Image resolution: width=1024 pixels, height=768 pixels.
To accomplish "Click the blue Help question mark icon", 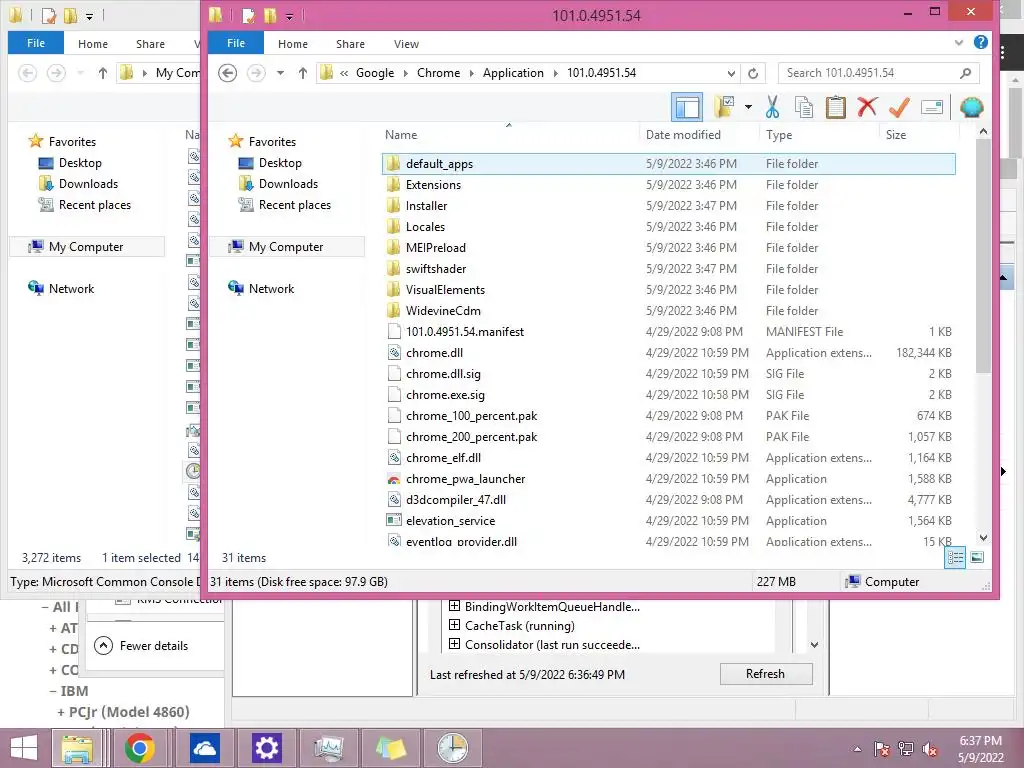I will [980, 42].
